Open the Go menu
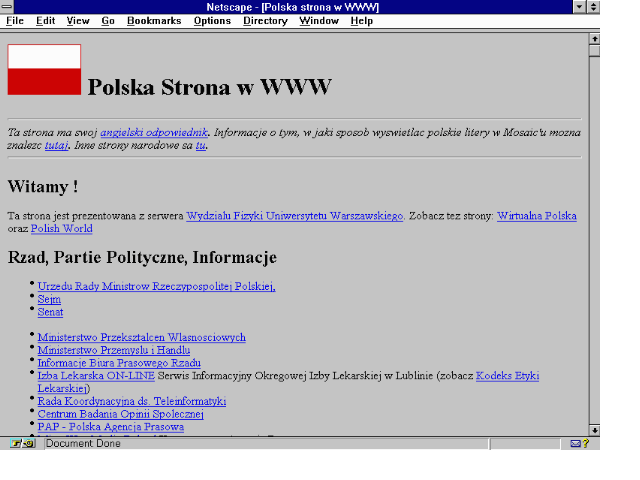This screenshot has height=480, width=640. [x=108, y=21]
